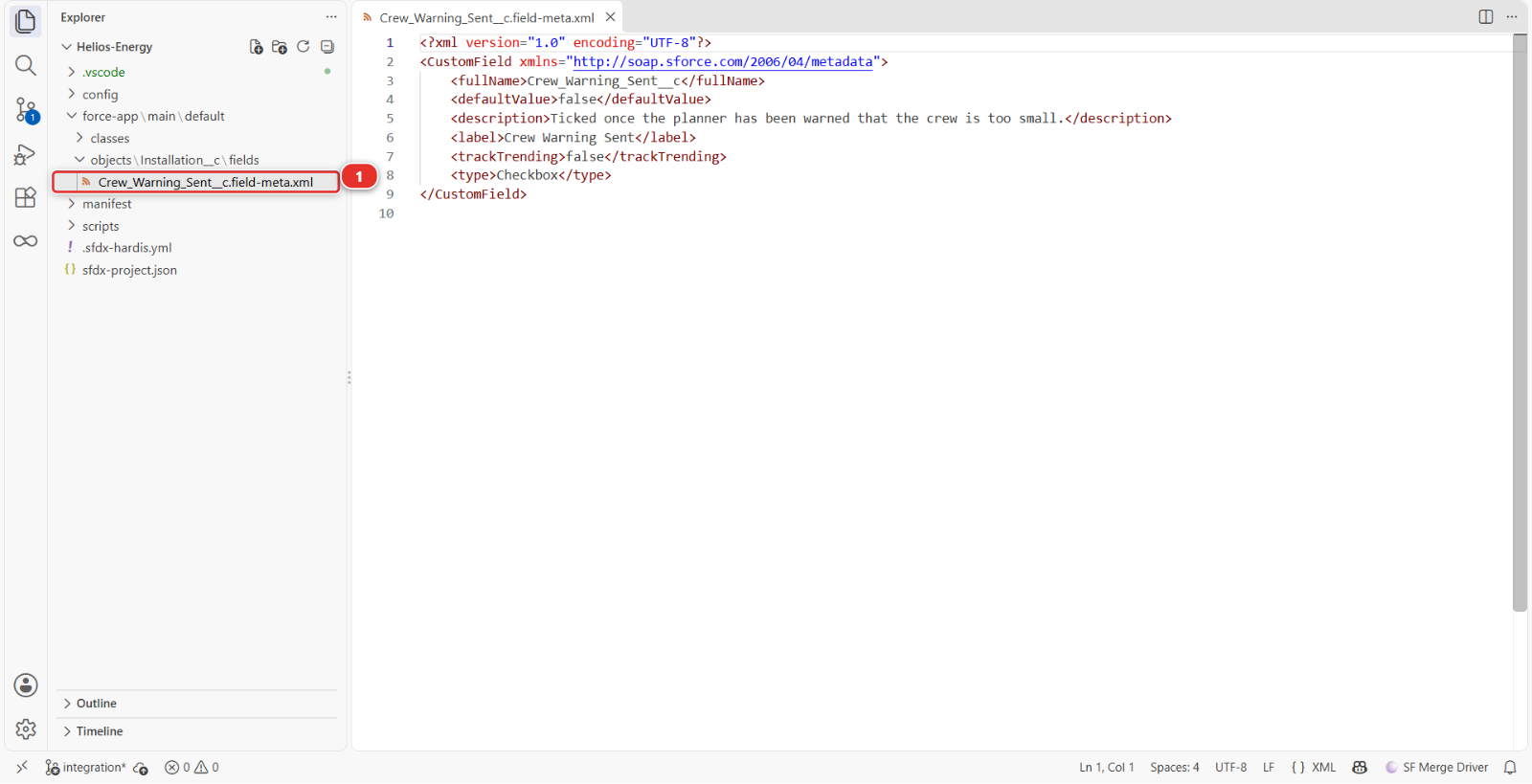Refresh the Explorer file tree

pyautogui.click(x=304, y=47)
